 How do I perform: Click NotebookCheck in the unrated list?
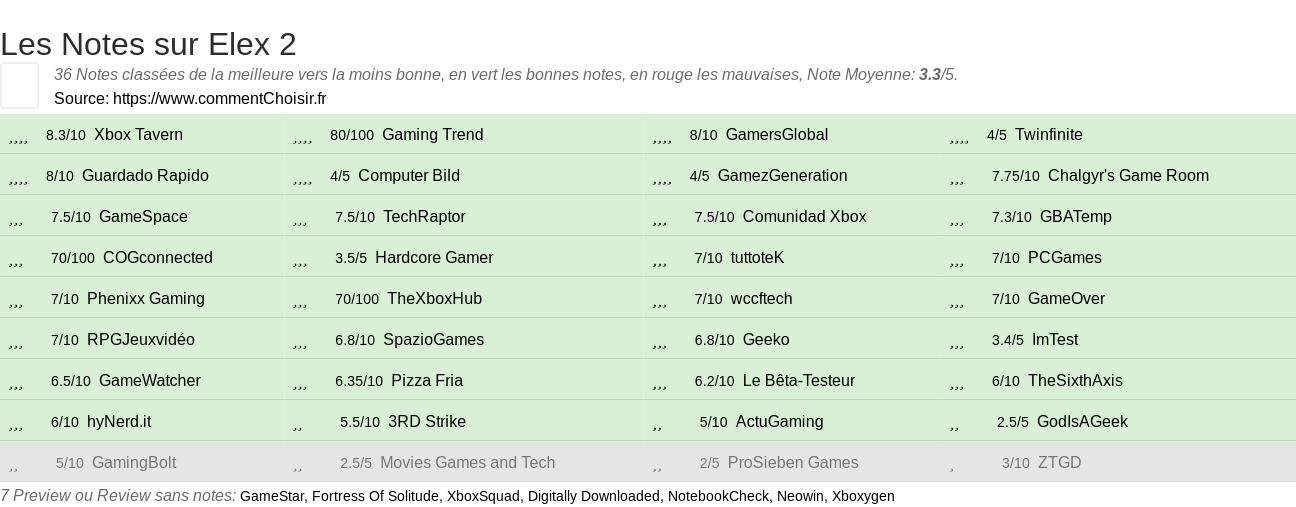pos(718,496)
